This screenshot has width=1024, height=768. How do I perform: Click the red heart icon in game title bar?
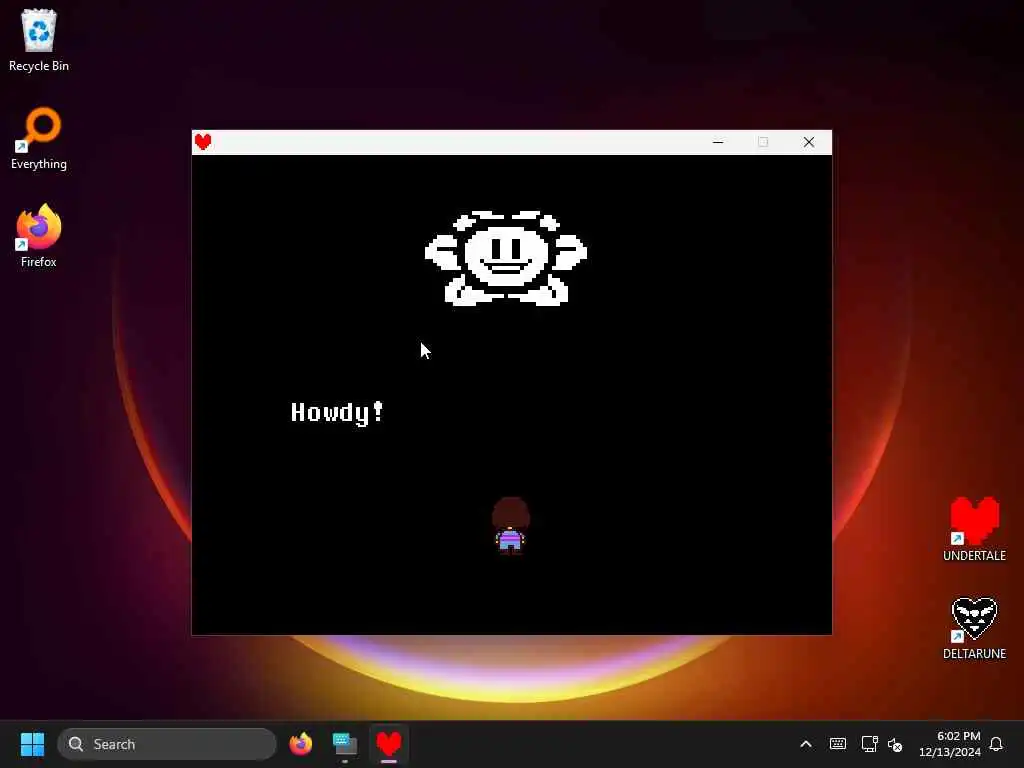click(203, 142)
